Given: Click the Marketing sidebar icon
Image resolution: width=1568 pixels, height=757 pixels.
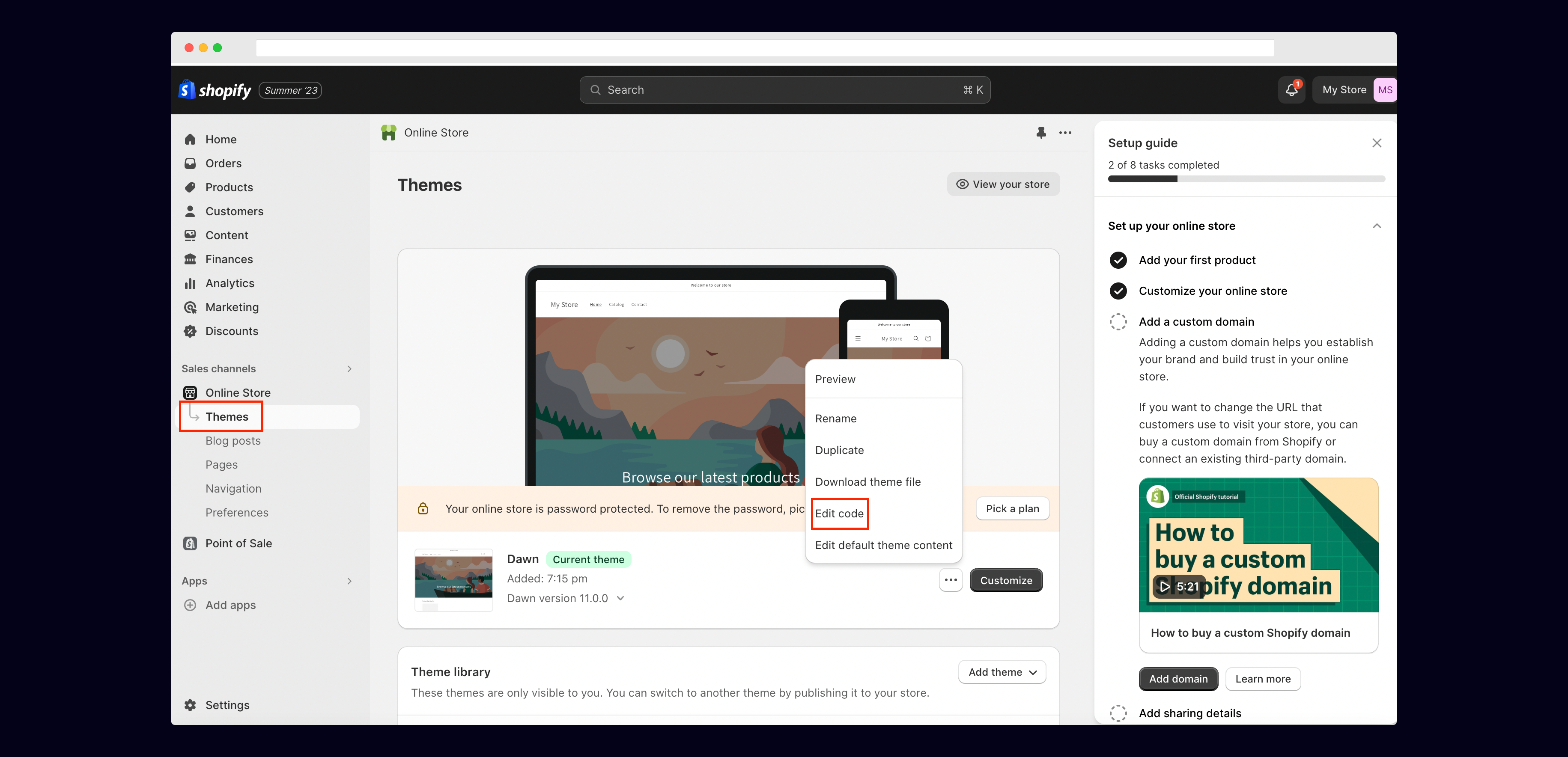Looking at the screenshot, I should click(191, 307).
